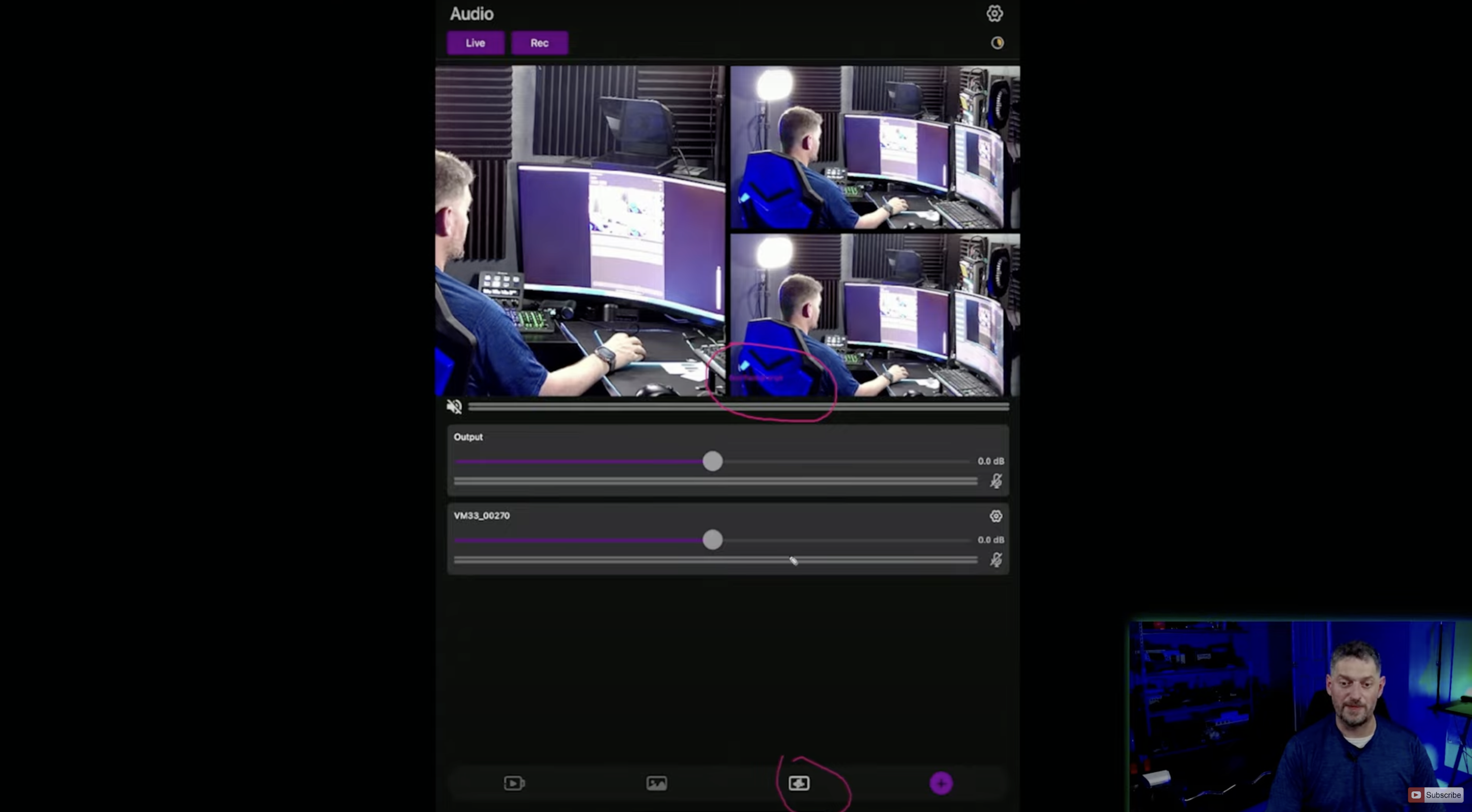The height and width of the screenshot is (812, 1472).
Task: Start streaming with the Live button
Action: (x=476, y=43)
